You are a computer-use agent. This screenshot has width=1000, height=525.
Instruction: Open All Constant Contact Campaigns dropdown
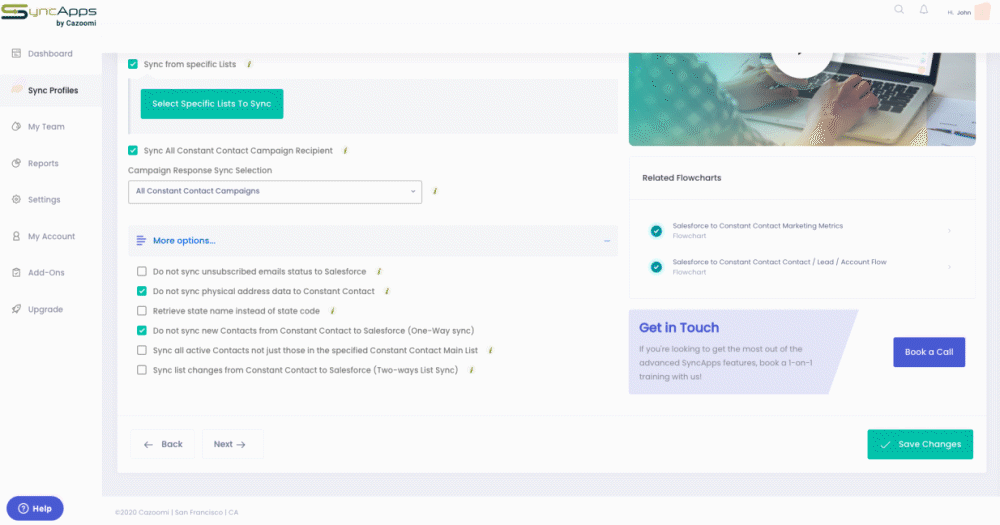tap(275, 191)
